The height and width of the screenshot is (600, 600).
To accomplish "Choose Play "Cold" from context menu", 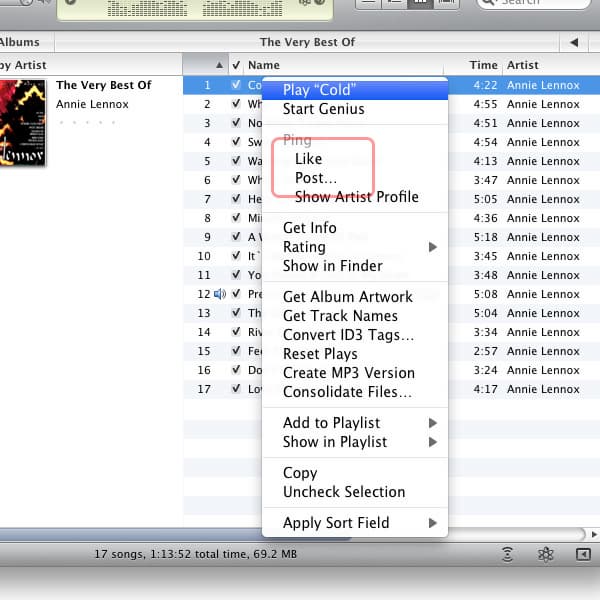I will tap(355, 90).
